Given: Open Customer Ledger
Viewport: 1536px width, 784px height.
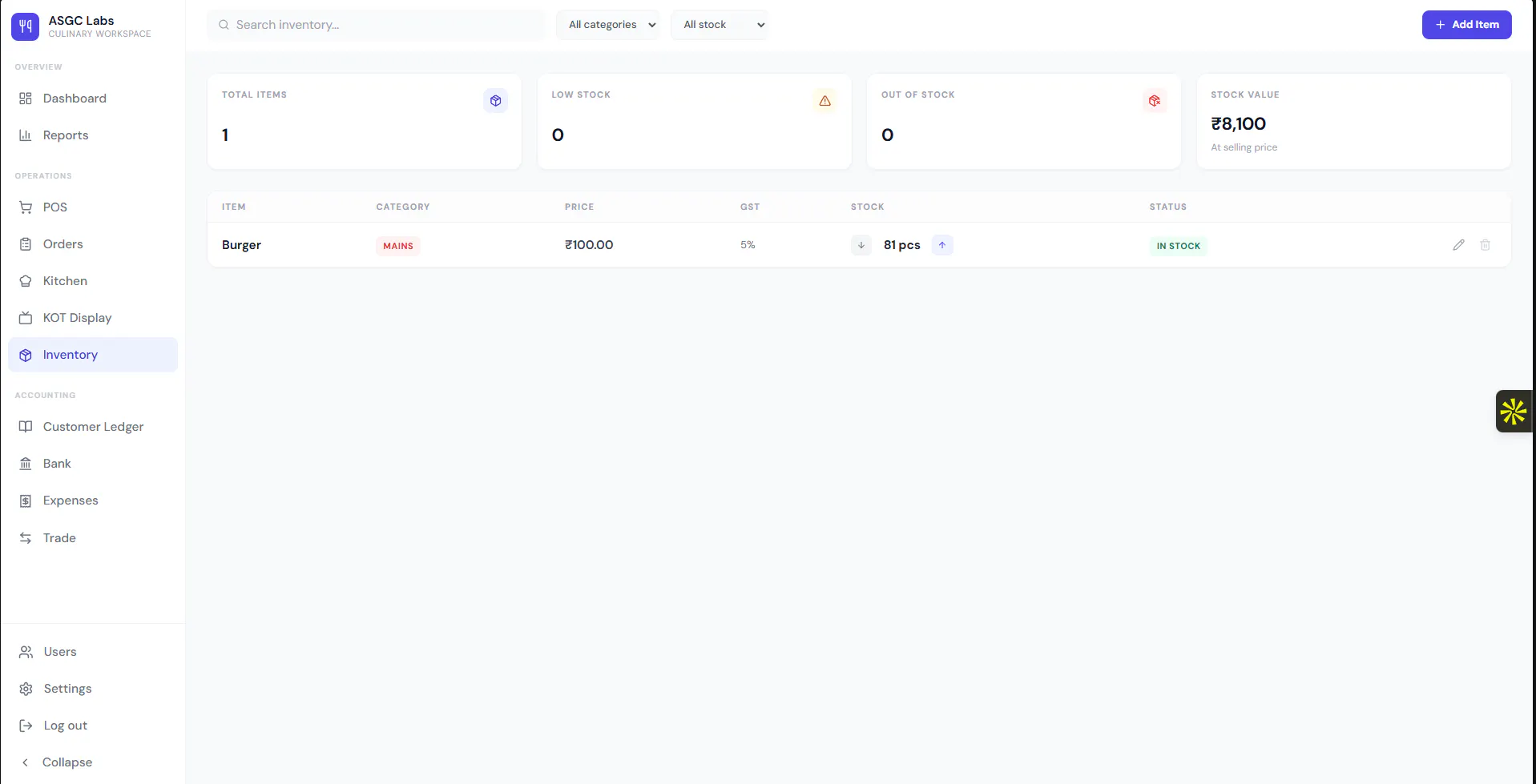Looking at the screenshot, I should [x=93, y=427].
